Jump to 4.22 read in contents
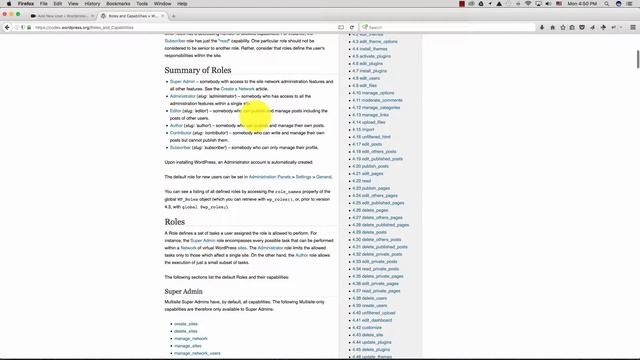The width and height of the screenshot is (640, 360). [x=362, y=181]
